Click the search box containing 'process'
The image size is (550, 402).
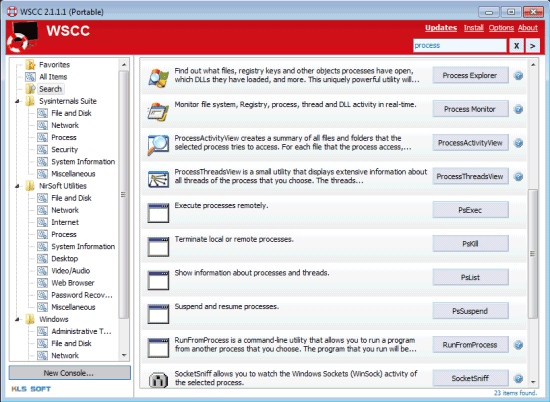point(460,46)
